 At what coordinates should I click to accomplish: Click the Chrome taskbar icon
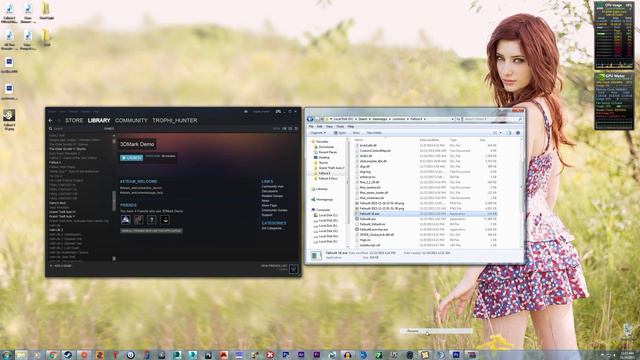pos(52,355)
